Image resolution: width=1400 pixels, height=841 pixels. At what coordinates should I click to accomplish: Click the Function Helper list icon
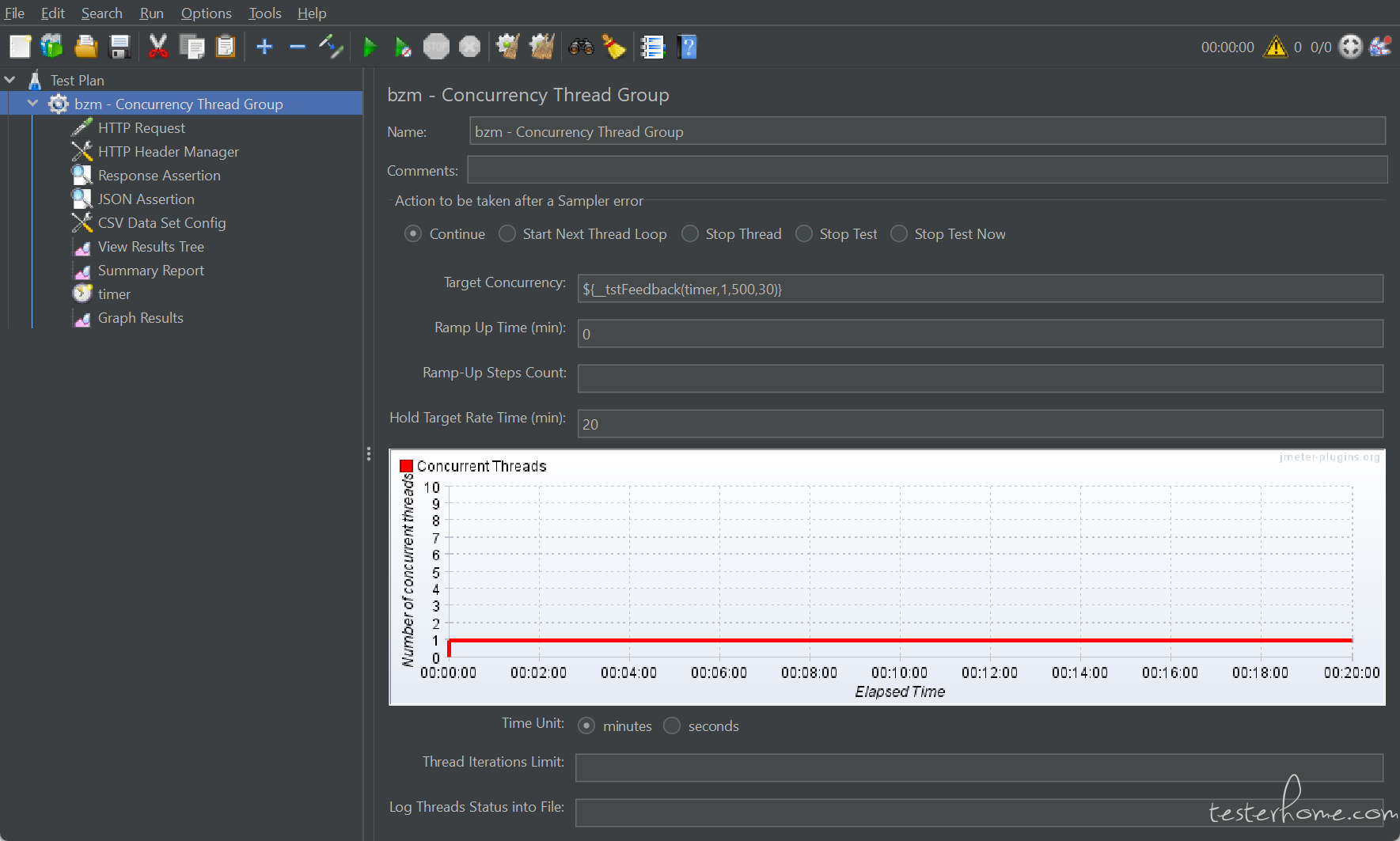tap(653, 47)
